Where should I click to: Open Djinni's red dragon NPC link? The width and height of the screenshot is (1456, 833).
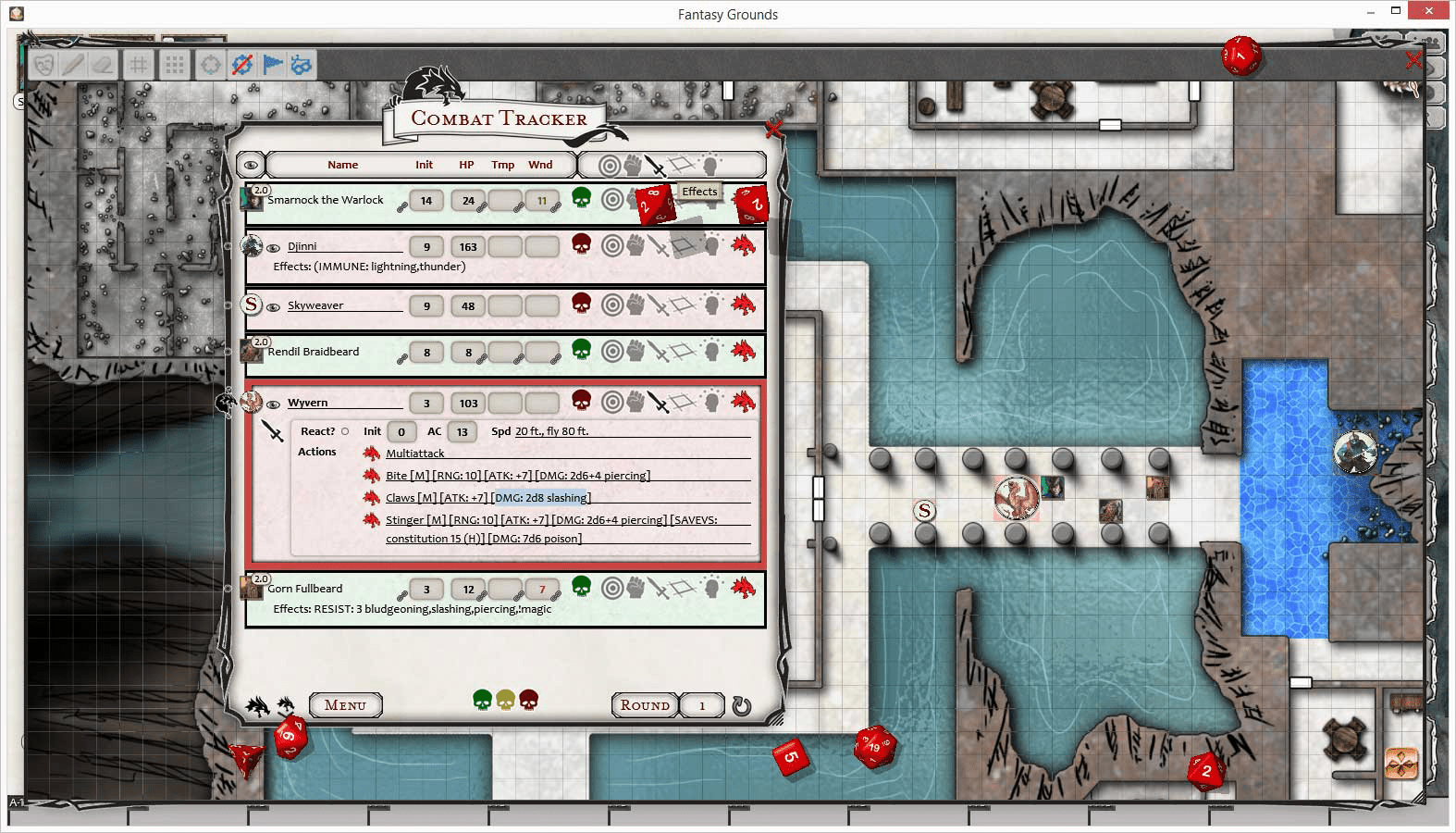pos(743,245)
